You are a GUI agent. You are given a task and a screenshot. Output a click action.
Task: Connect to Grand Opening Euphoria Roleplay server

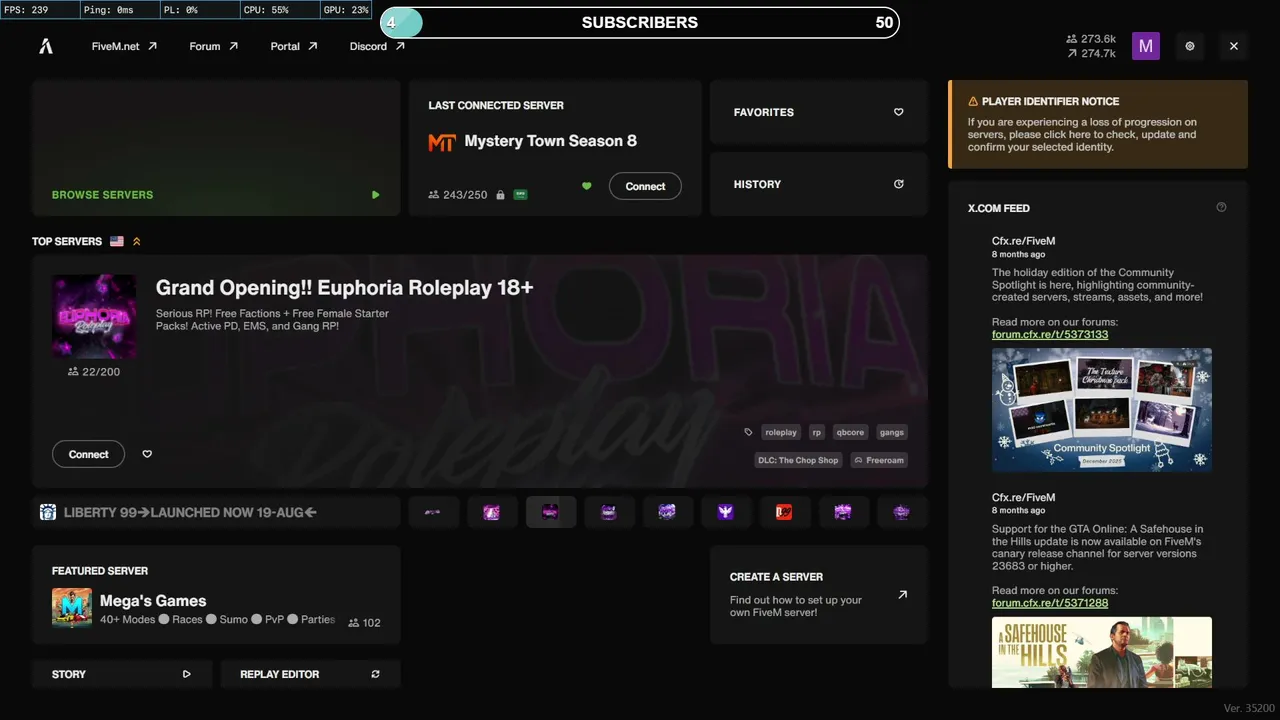pos(88,454)
